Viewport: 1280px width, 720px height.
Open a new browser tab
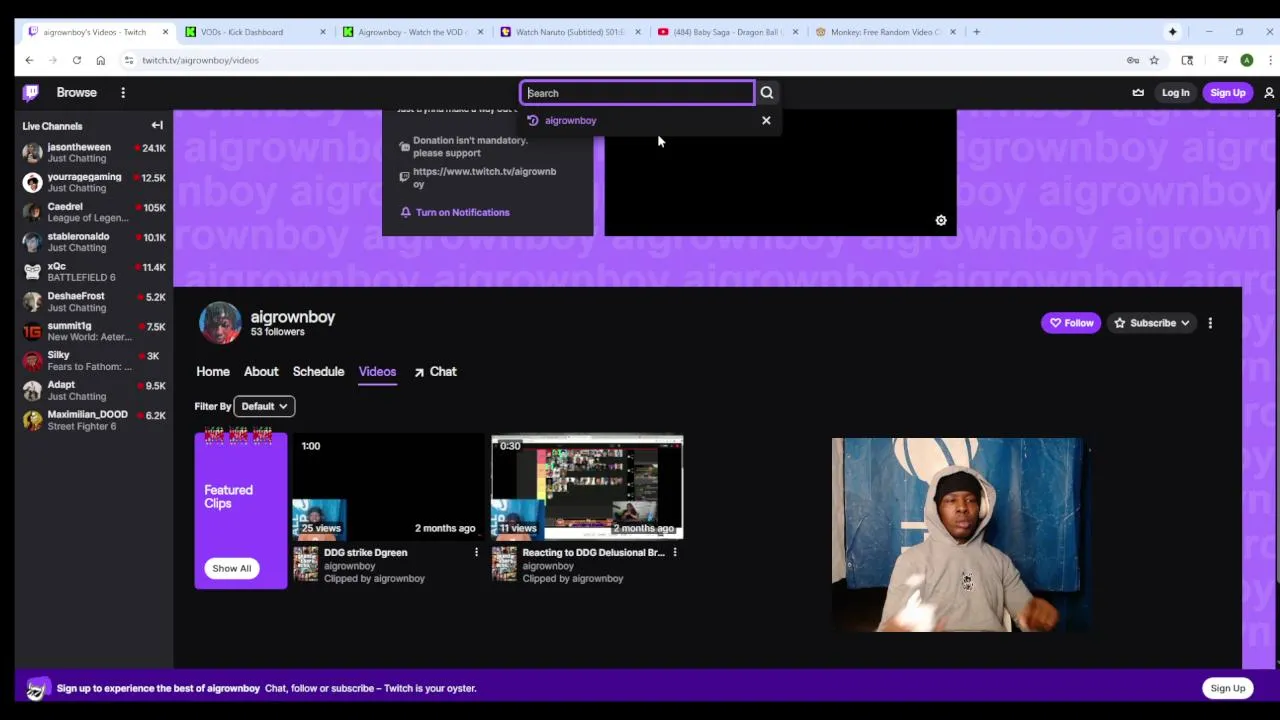click(977, 32)
